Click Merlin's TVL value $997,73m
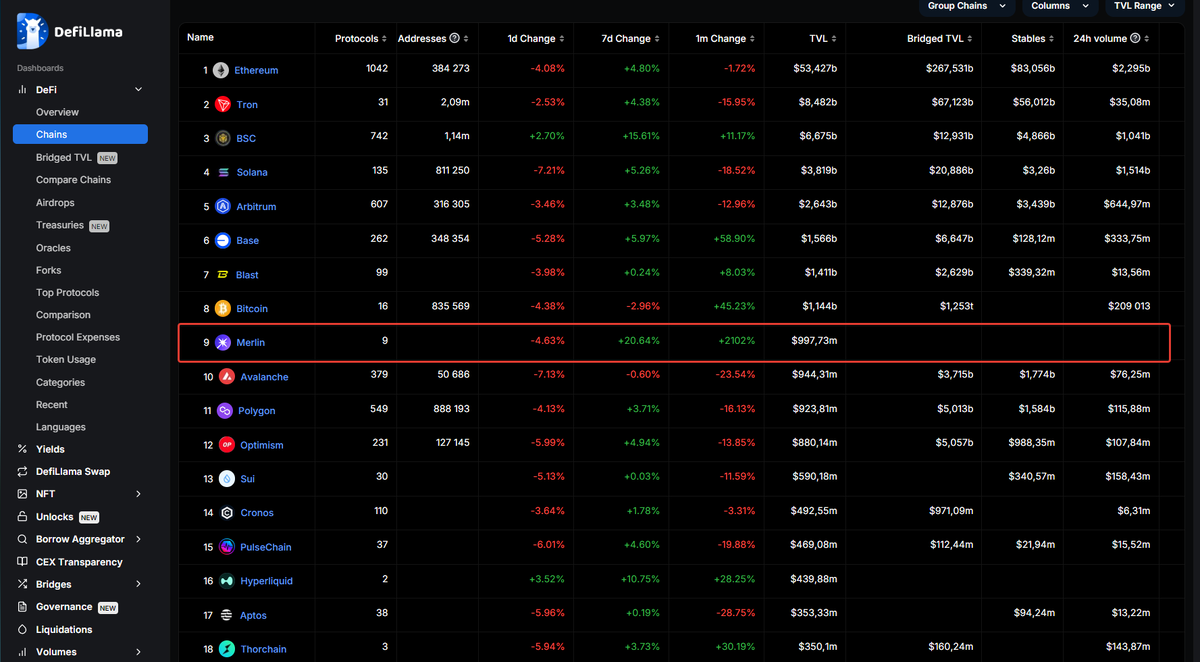1200x662 pixels. click(x=814, y=342)
